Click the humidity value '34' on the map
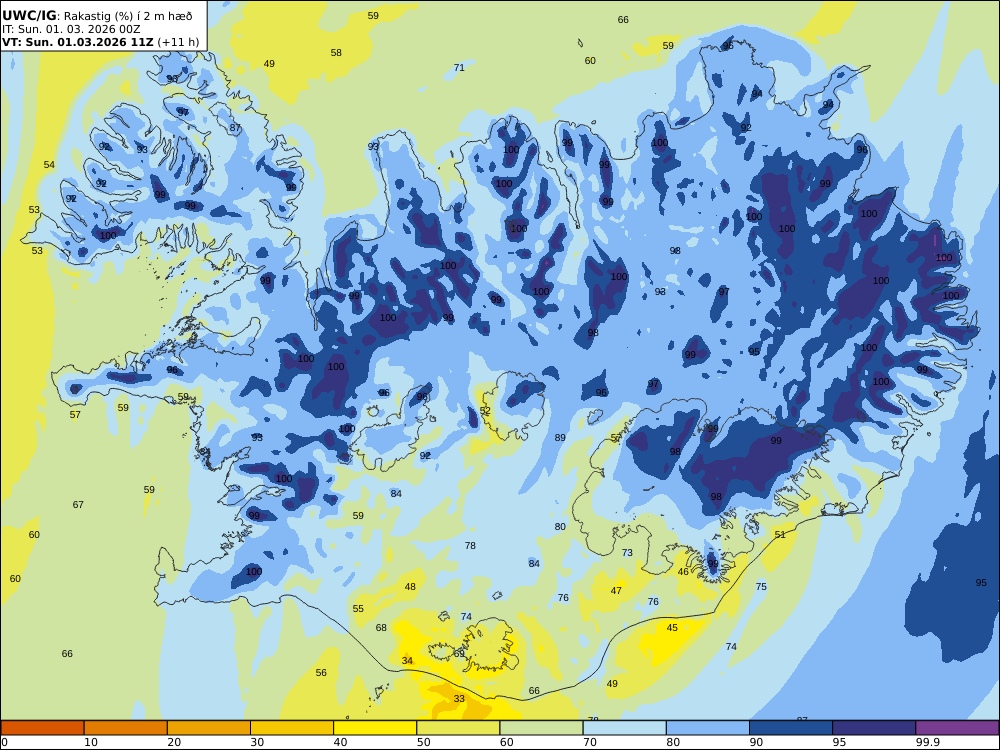Image resolution: width=1000 pixels, height=750 pixels. coord(408,661)
